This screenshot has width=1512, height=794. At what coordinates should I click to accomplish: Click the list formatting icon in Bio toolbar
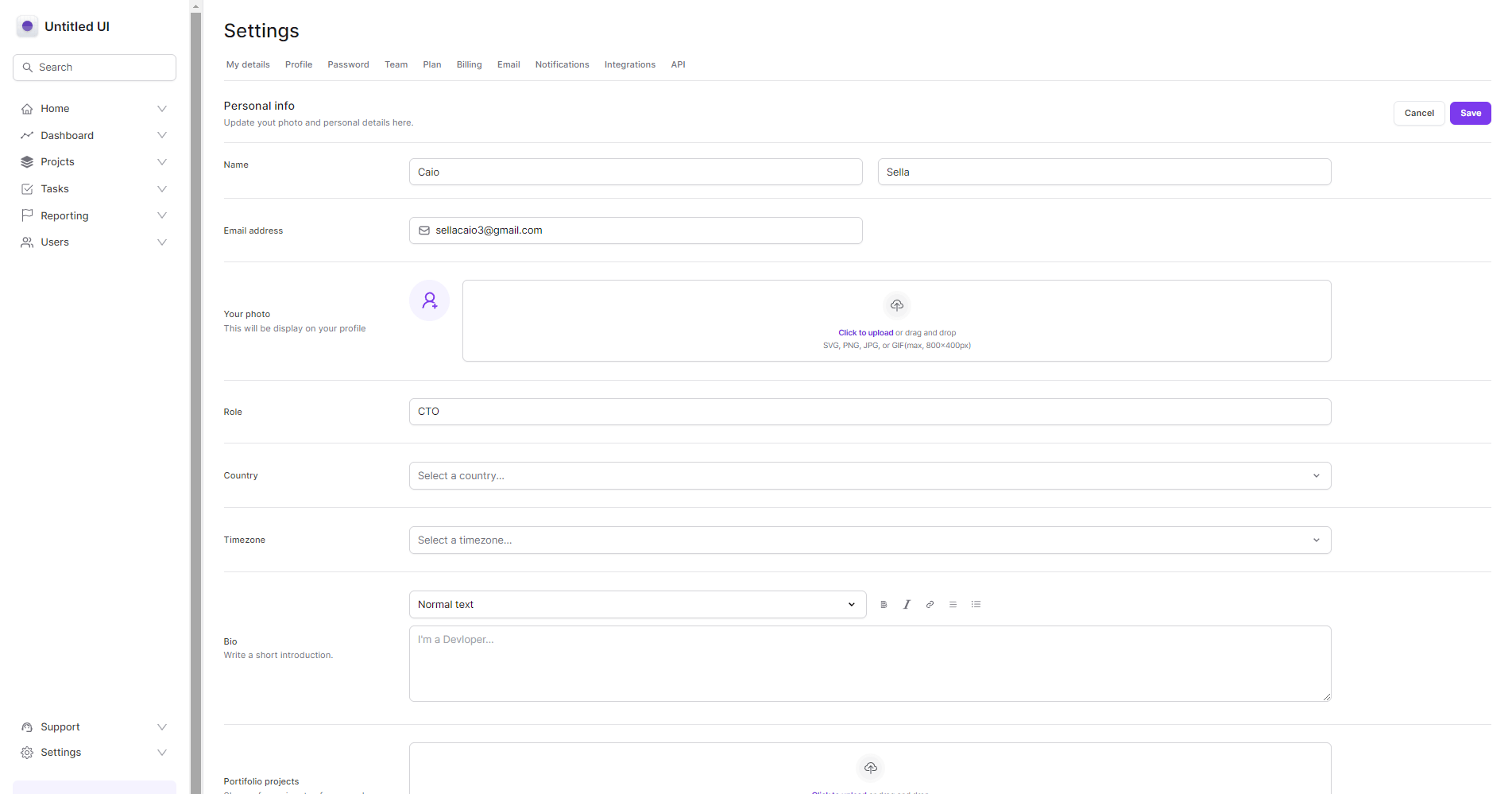click(x=976, y=604)
